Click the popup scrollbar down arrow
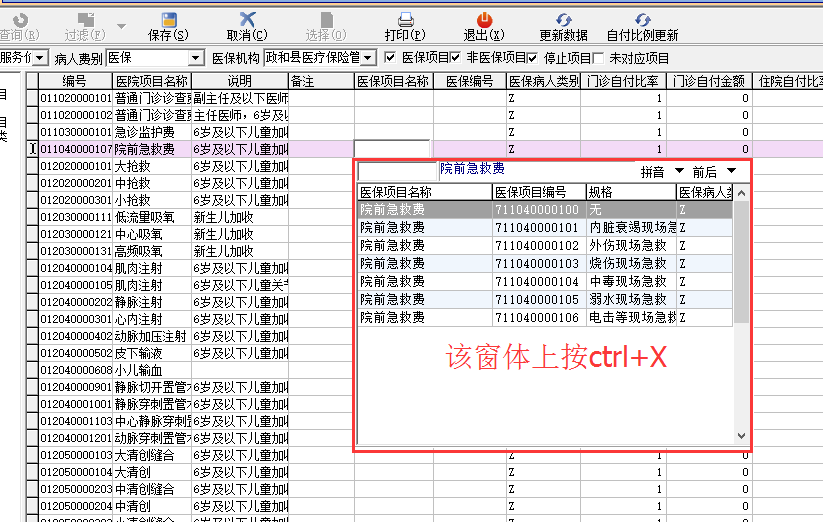823x522 pixels. pos(741,435)
